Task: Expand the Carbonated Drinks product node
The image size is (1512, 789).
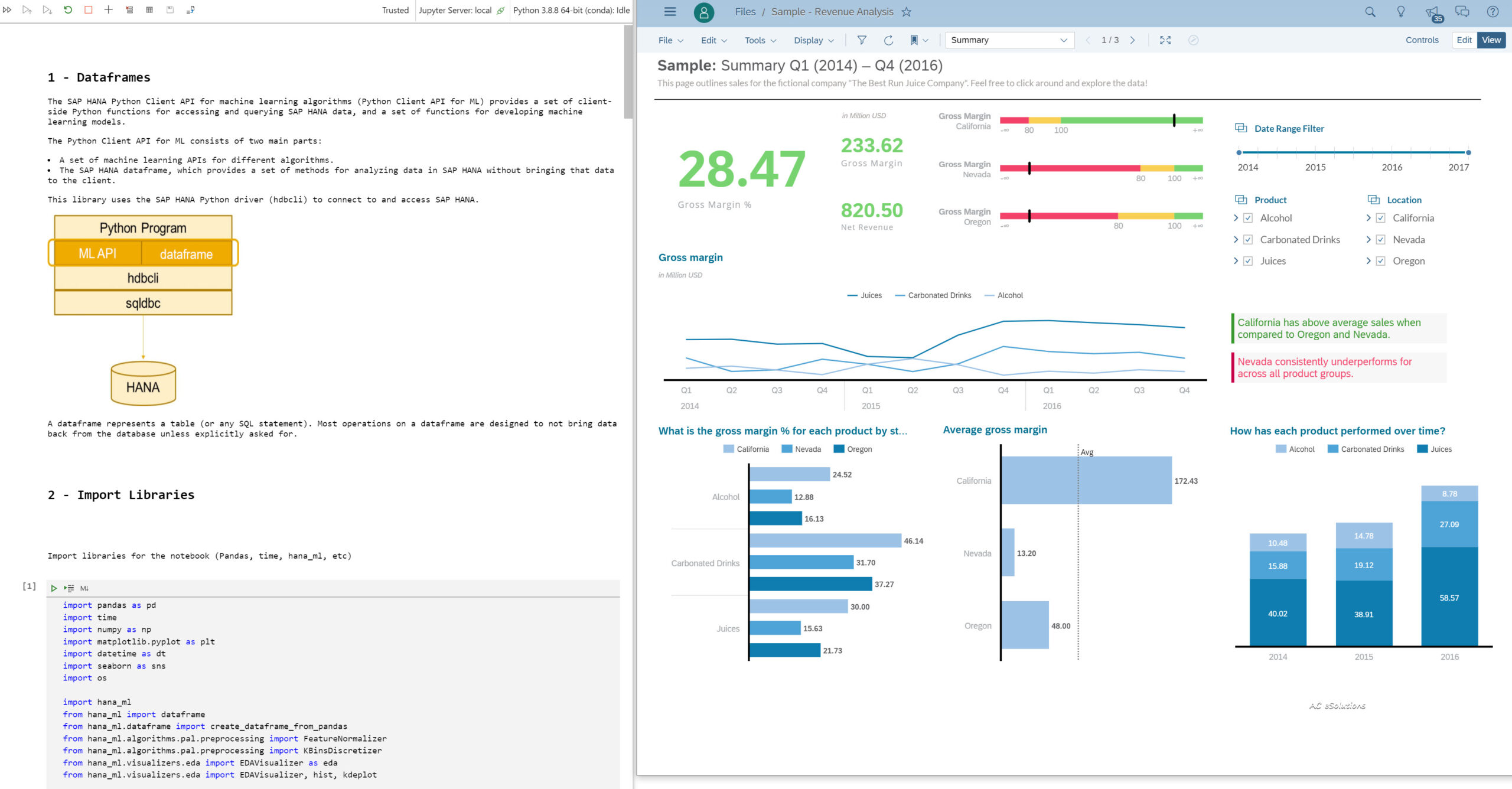Action: 1236,240
